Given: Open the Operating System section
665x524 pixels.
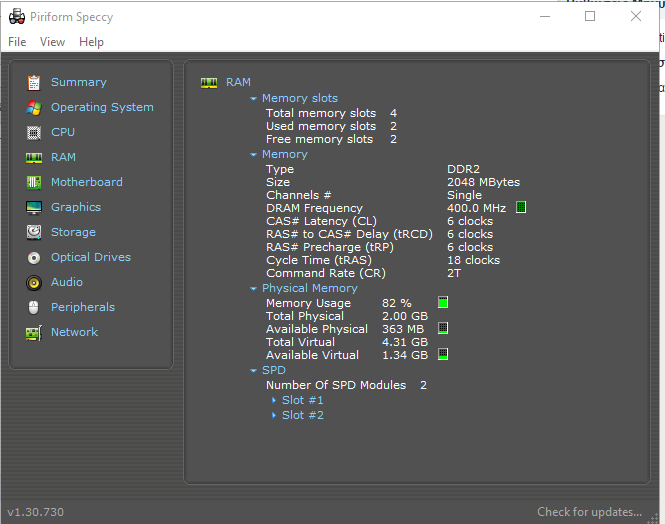Looking at the screenshot, I should 102,107.
